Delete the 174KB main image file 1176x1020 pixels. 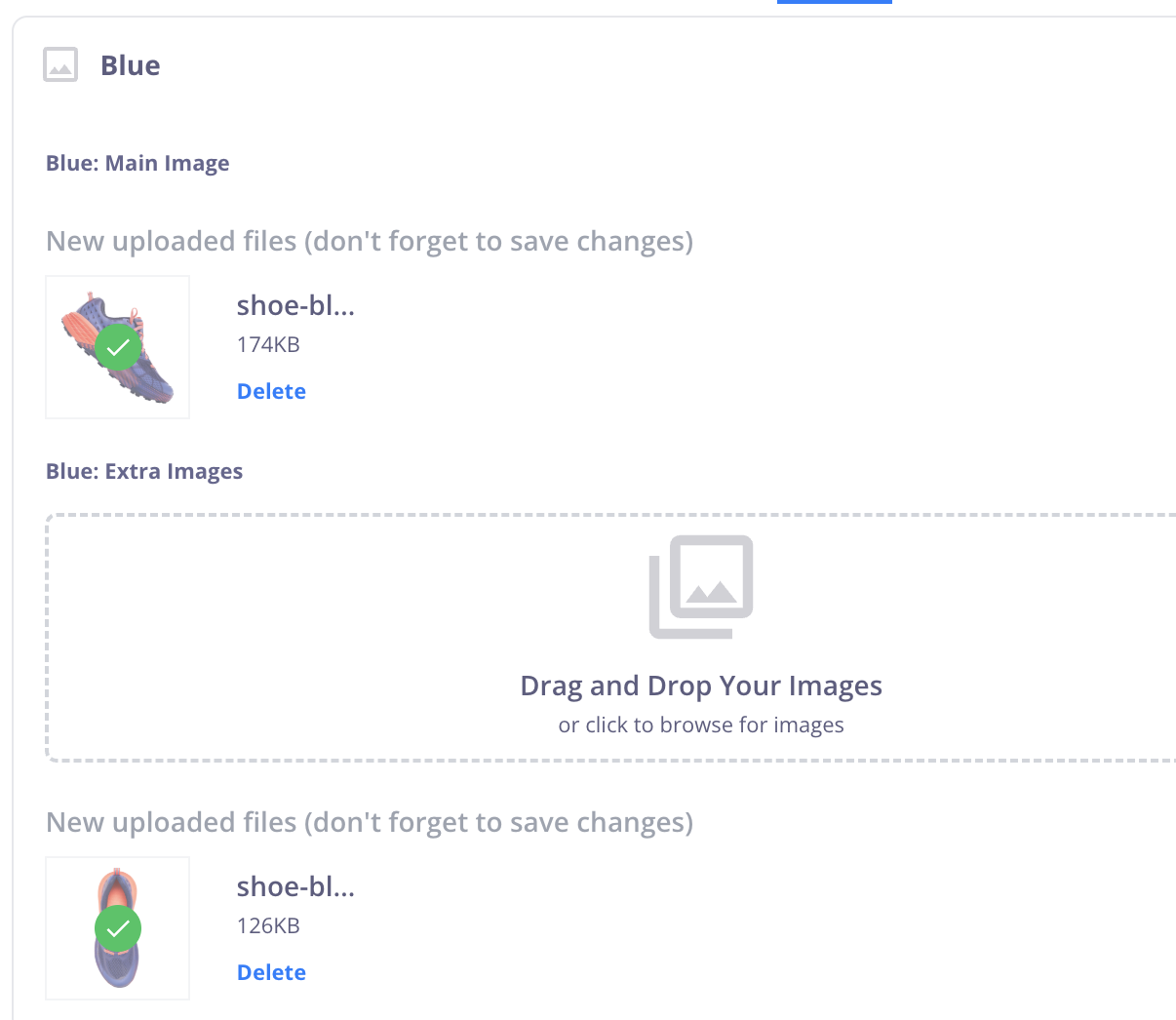(271, 391)
